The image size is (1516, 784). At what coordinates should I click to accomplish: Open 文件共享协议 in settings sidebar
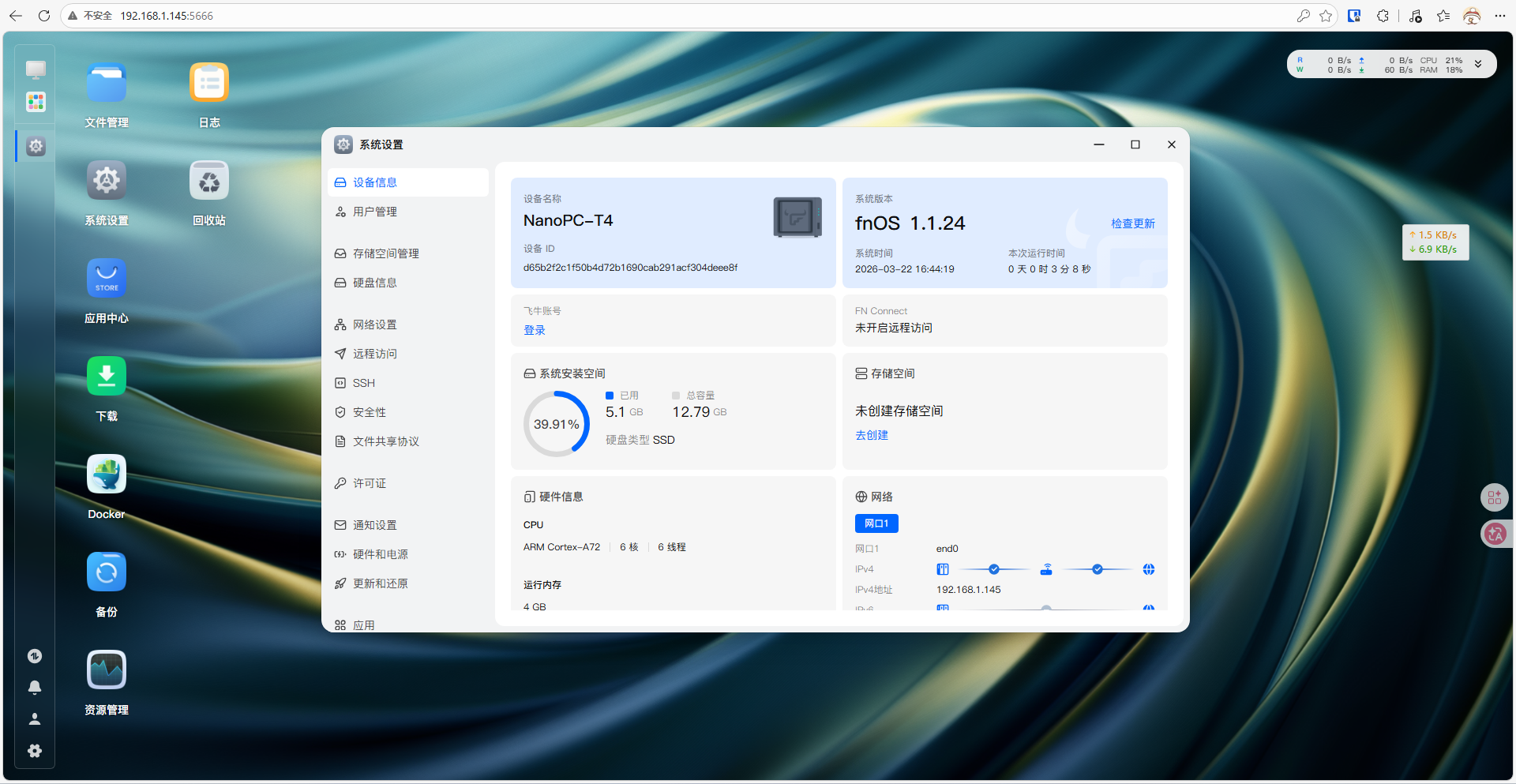pyautogui.click(x=408, y=441)
